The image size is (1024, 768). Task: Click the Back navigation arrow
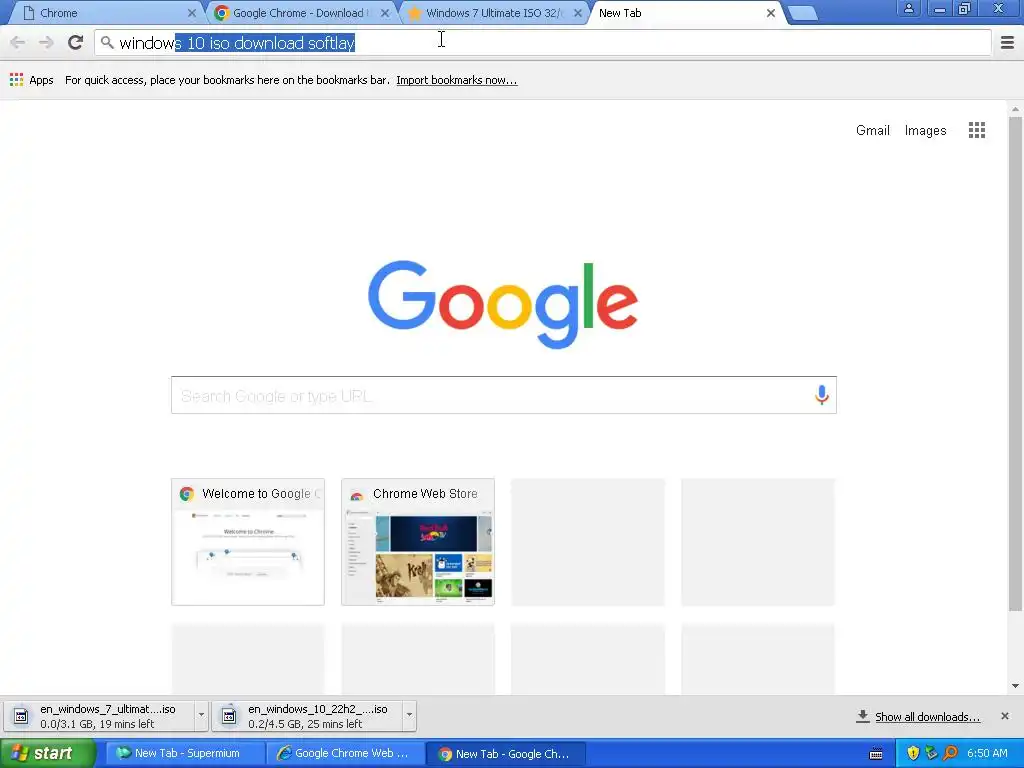(18, 43)
